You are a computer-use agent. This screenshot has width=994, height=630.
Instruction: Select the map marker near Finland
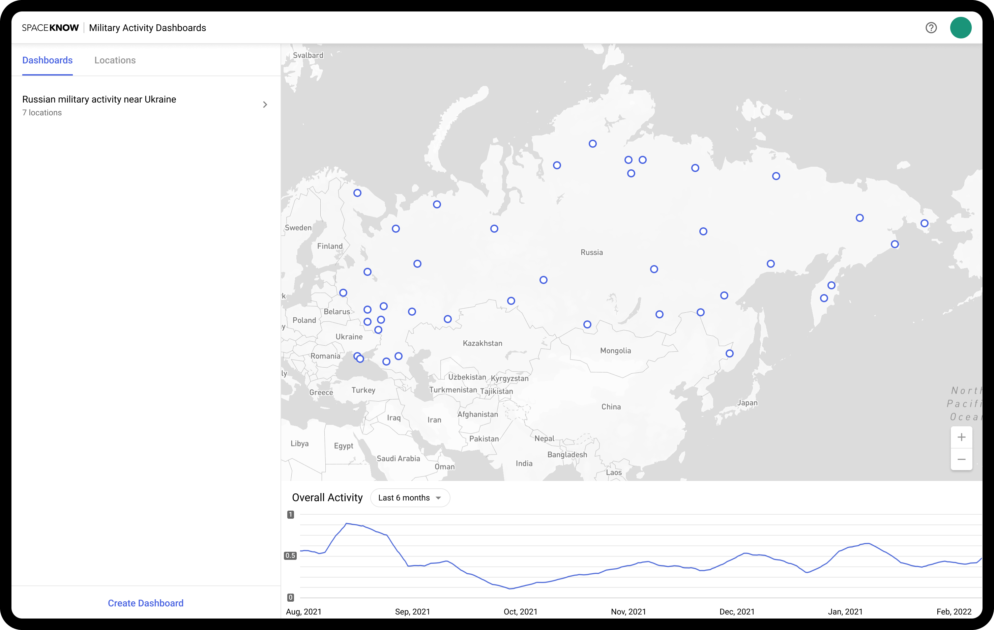(367, 270)
